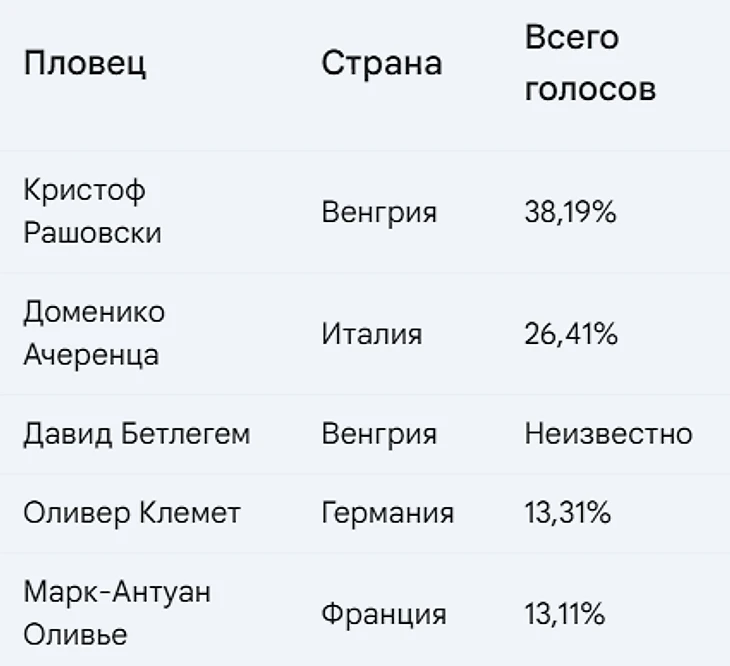The height and width of the screenshot is (666, 730).
Task: Click the 38,19% vote value
Action: coord(570,212)
